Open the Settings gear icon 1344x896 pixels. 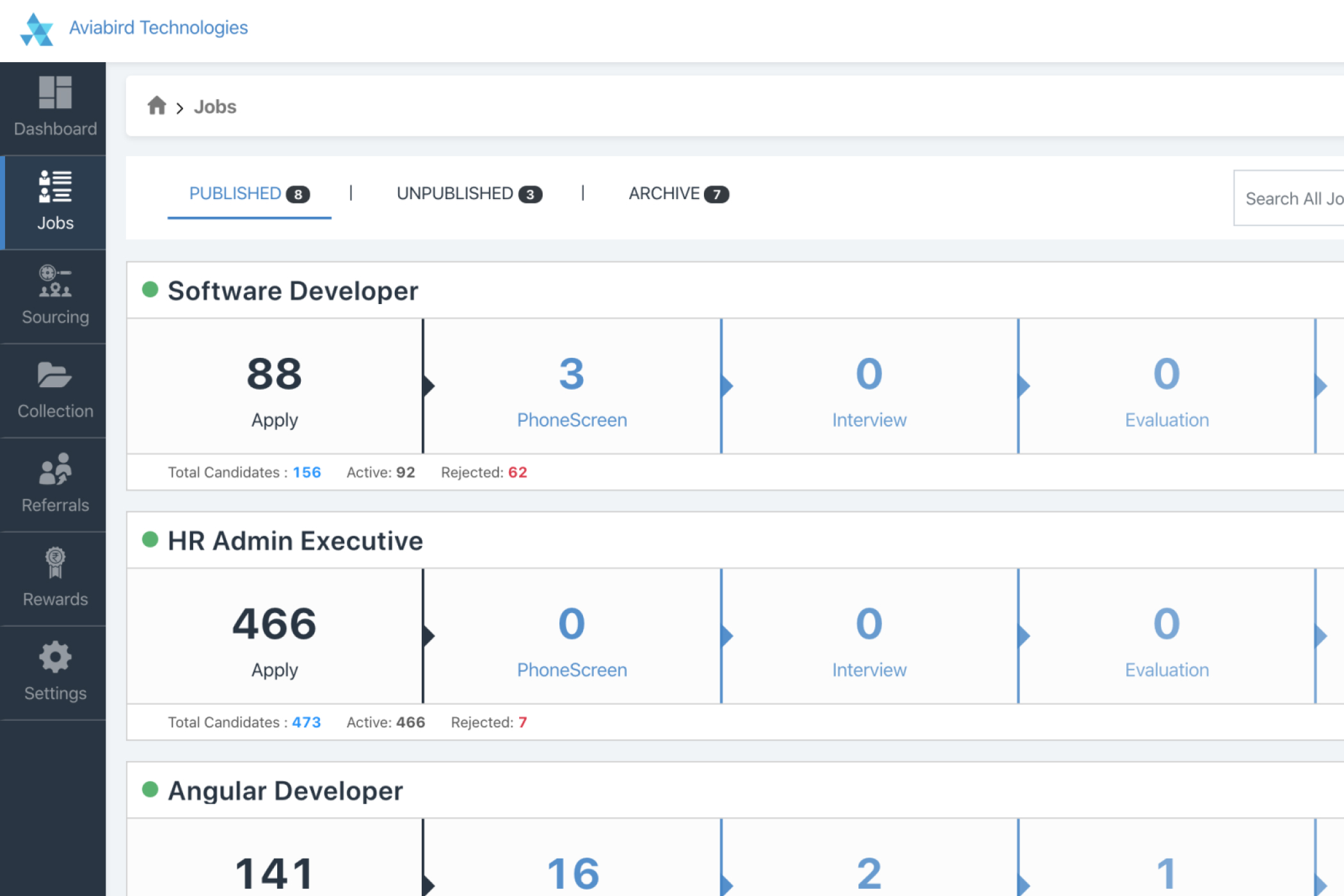[x=55, y=657]
